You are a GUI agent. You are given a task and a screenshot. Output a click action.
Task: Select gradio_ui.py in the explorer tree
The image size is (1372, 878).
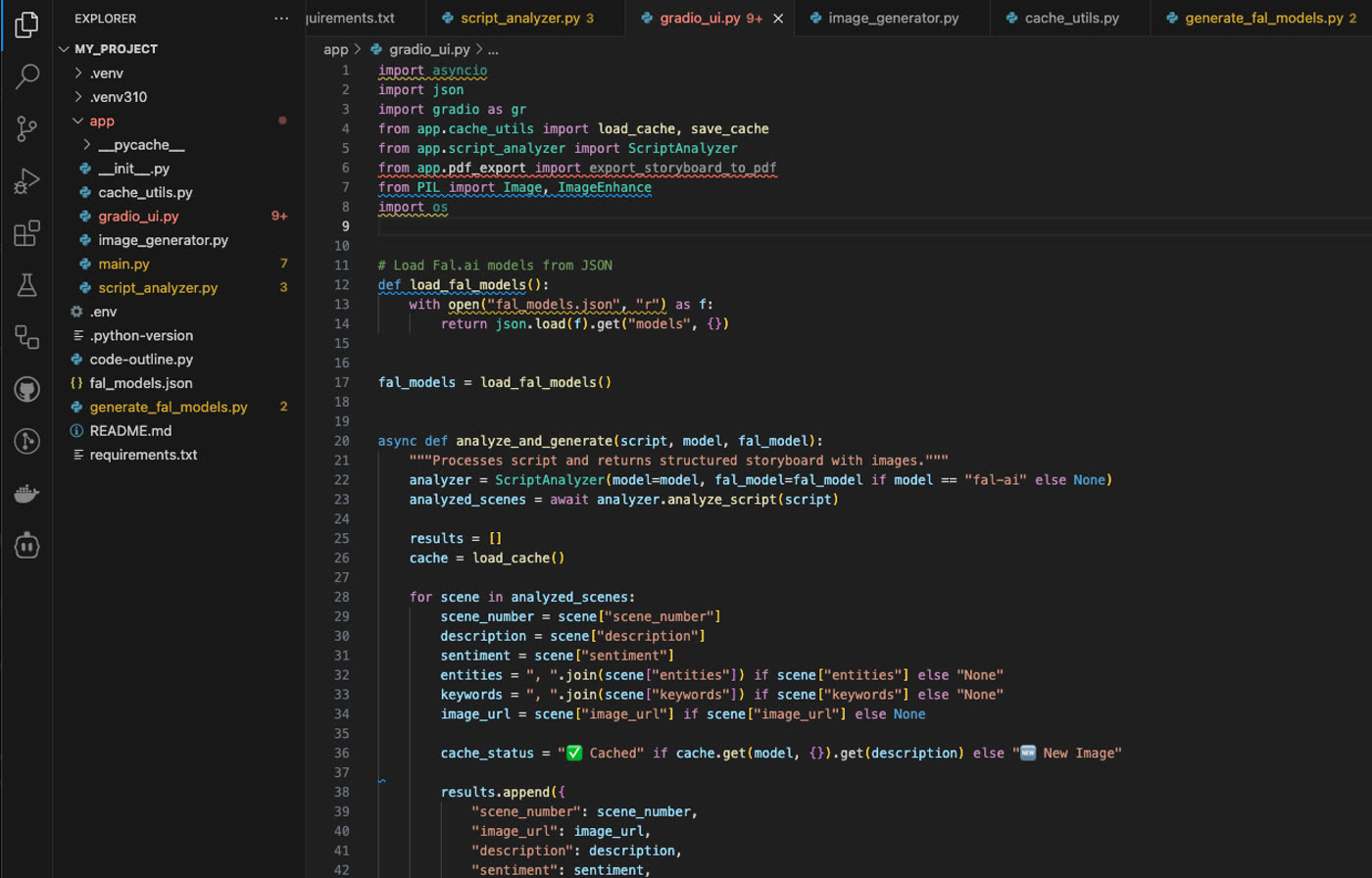point(138,217)
